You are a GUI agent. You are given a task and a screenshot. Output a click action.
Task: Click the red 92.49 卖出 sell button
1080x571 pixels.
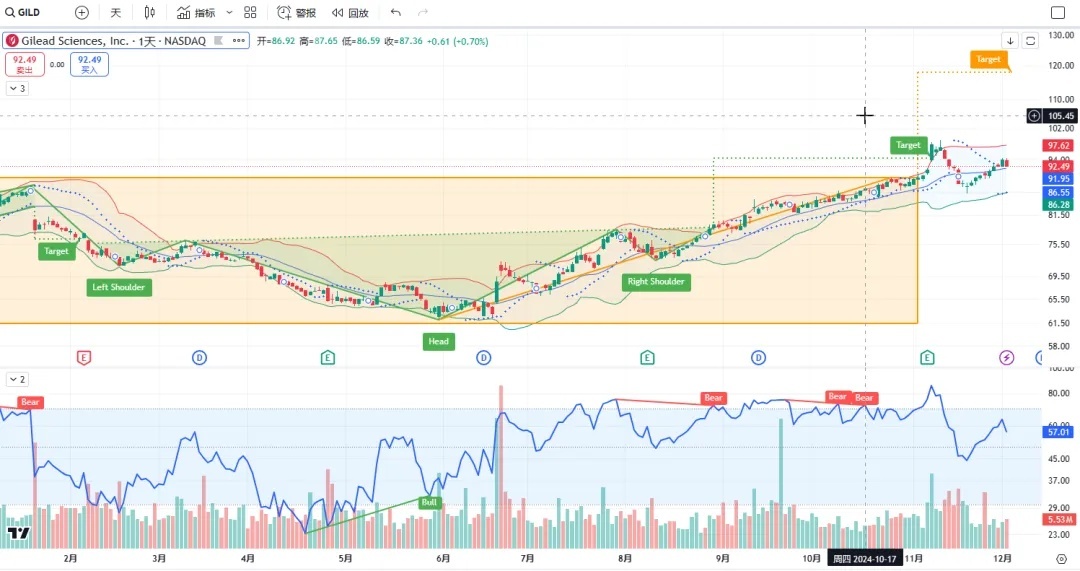25,64
